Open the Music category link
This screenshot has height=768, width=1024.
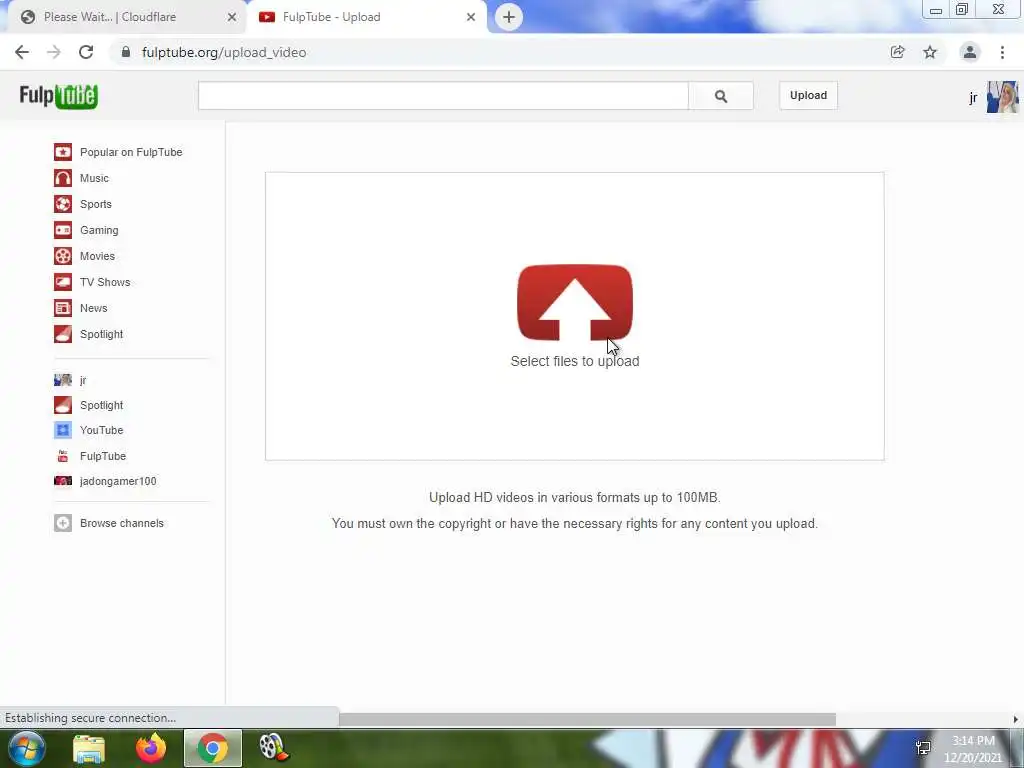pyautogui.click(x=94, y=178)
